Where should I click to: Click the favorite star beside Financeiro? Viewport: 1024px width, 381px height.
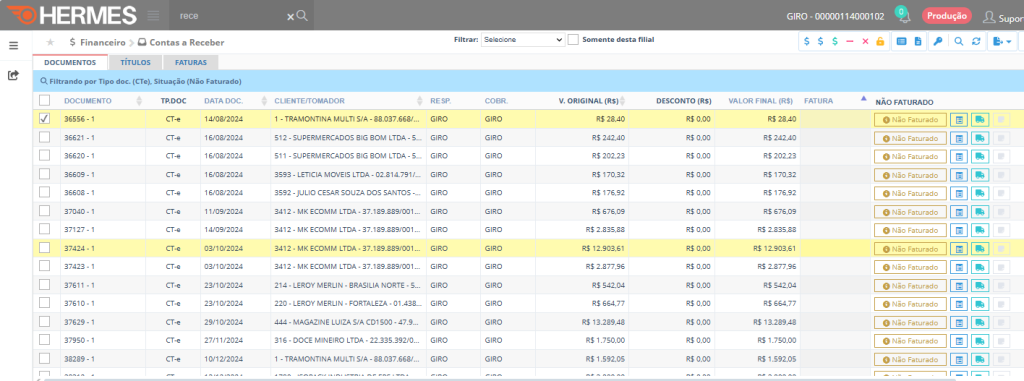[50, 42]
